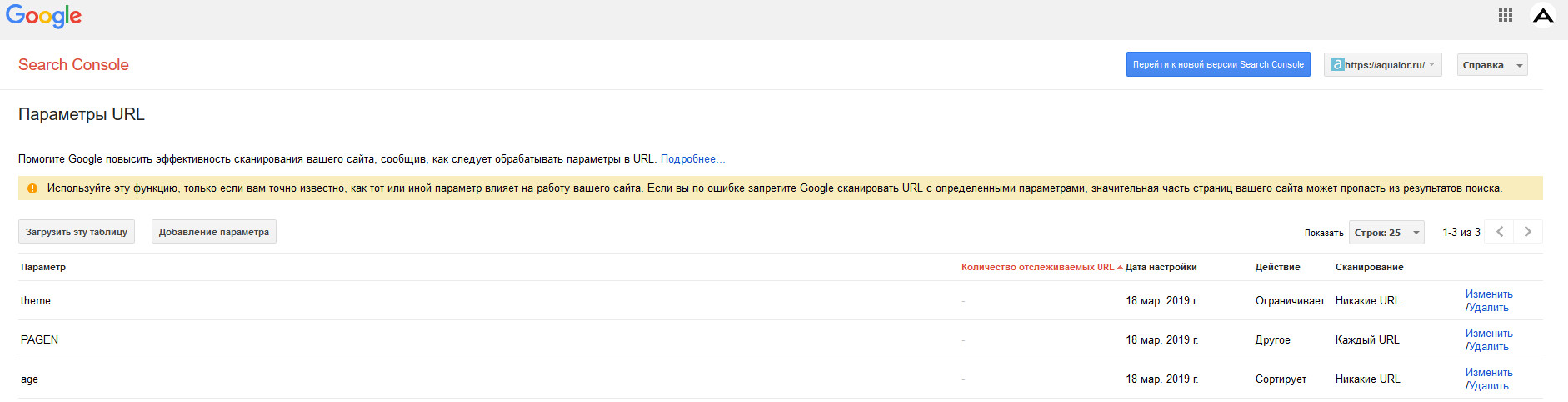This screenshot has height=402, width=1568.
Task: Open the Строк: 25 rows dropdown
Action: pyautogui.click(x=1386, y=233)
